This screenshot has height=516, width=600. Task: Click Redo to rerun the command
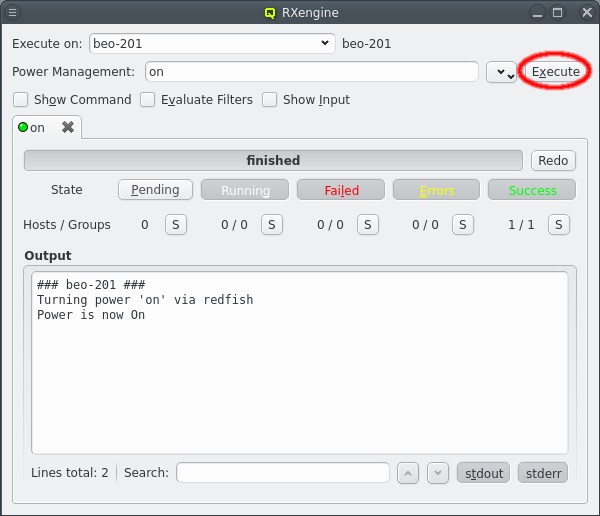pos(553,160)
